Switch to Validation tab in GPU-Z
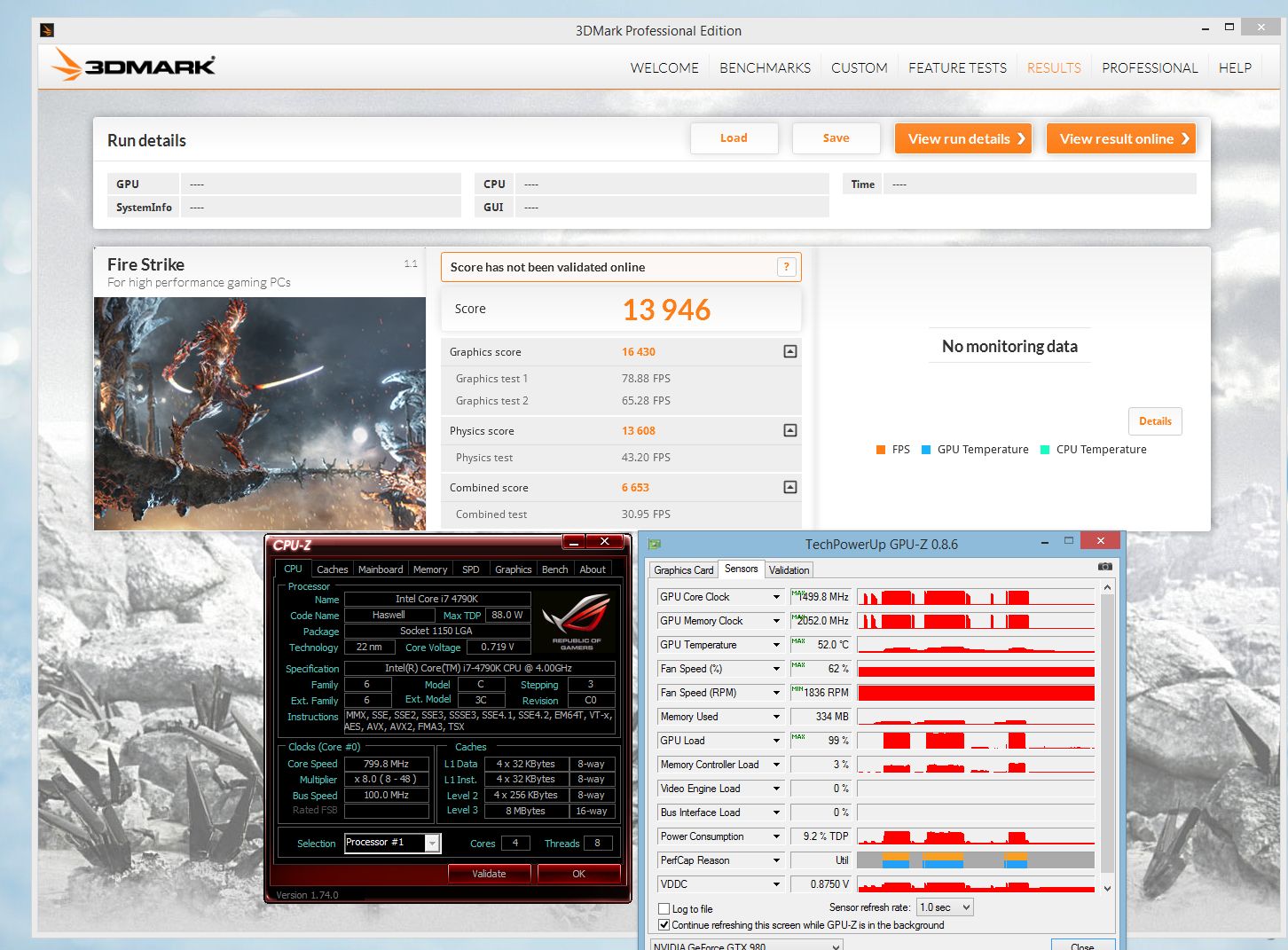The height and width of the screenshot is (950, 1288). coord(789,569)
